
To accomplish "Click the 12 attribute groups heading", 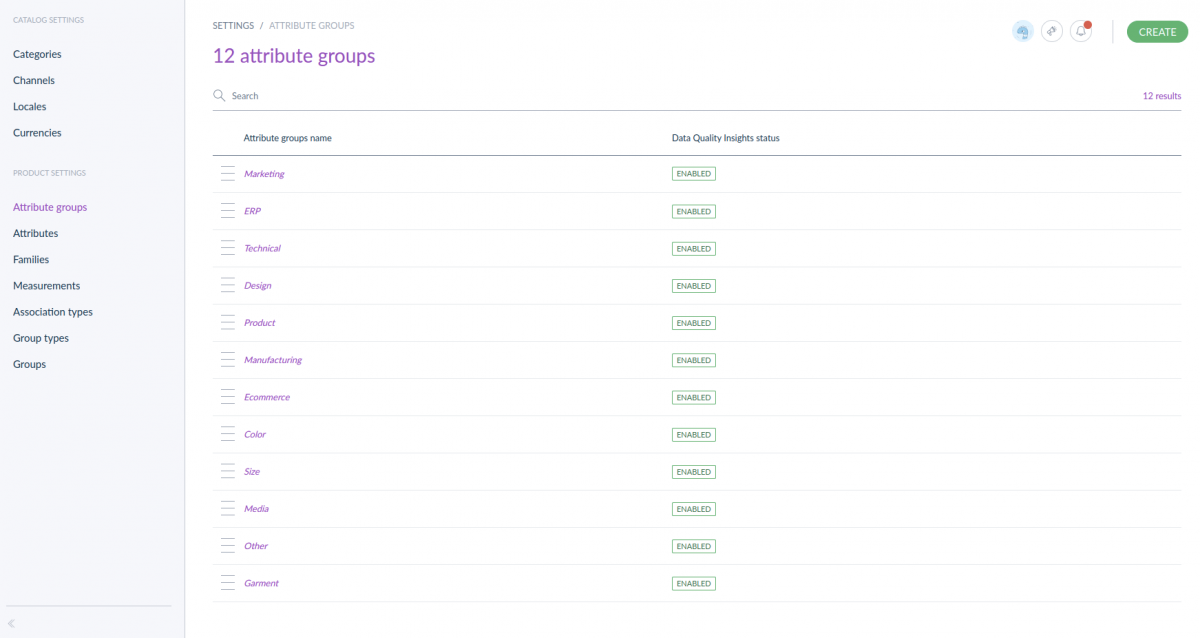I will click(294, 56).
